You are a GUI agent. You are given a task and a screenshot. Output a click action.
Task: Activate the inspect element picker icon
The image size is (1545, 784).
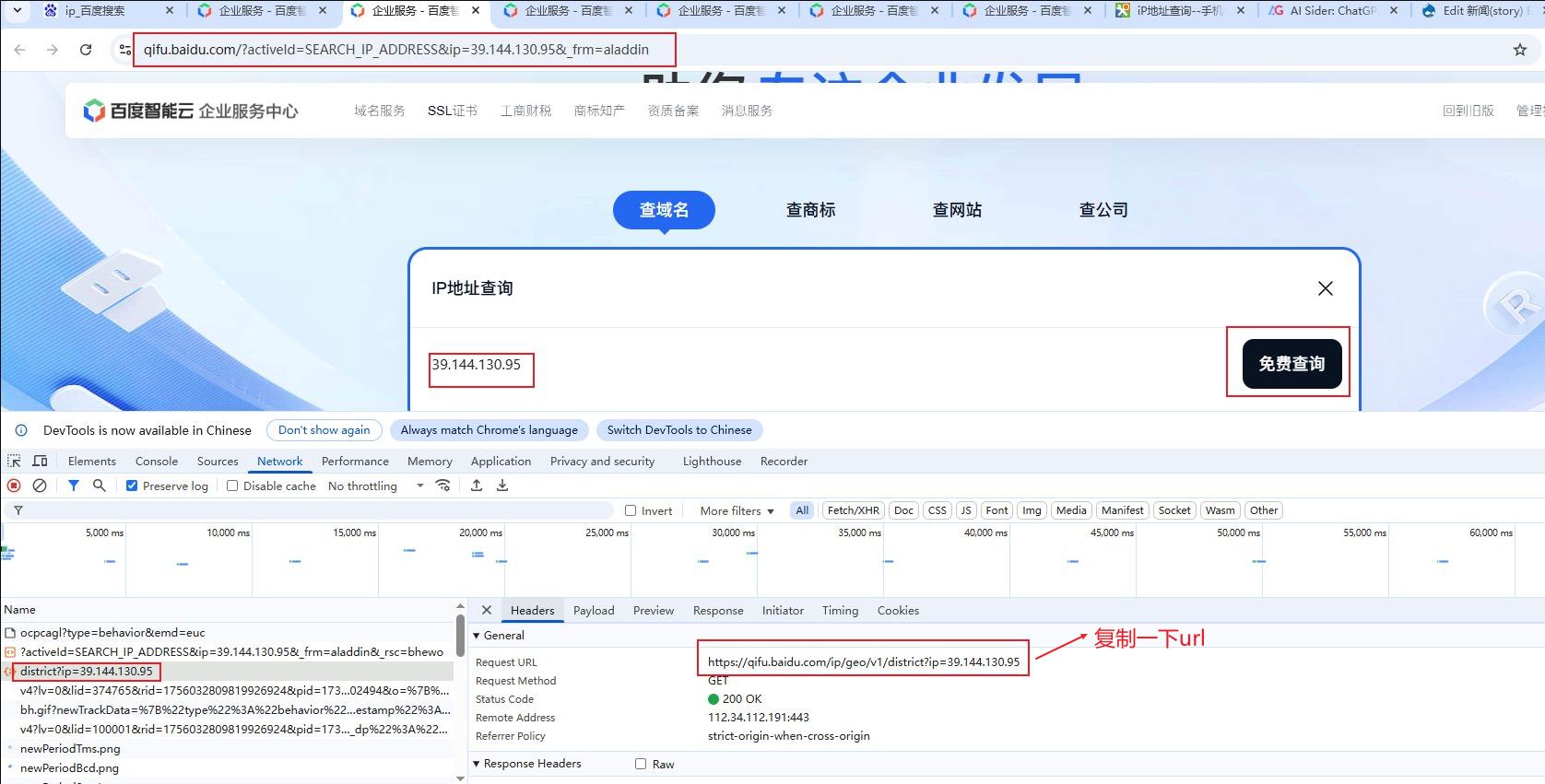click(x=14, y=461)
